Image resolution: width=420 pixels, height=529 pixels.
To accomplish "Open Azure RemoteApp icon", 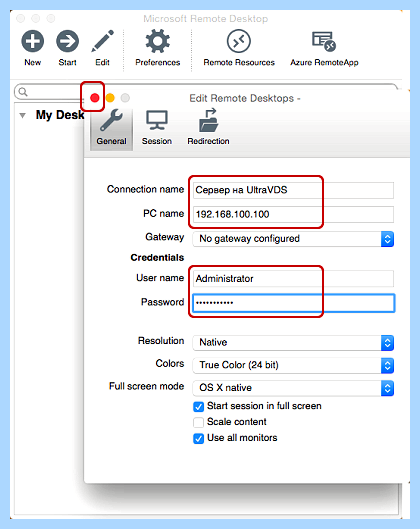I will click(324, 41).
